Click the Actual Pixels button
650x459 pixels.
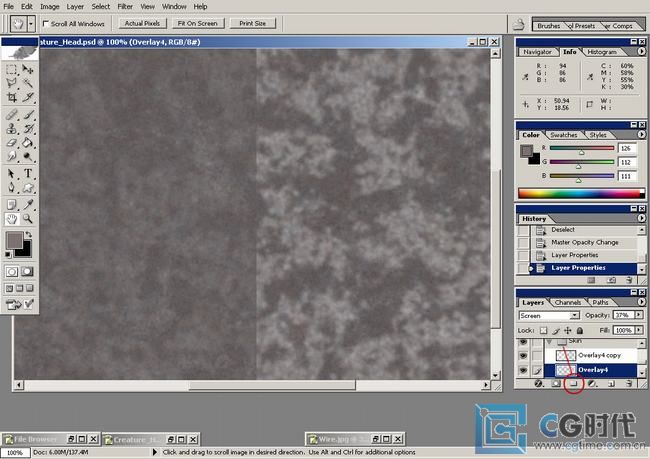click(142, 24)
